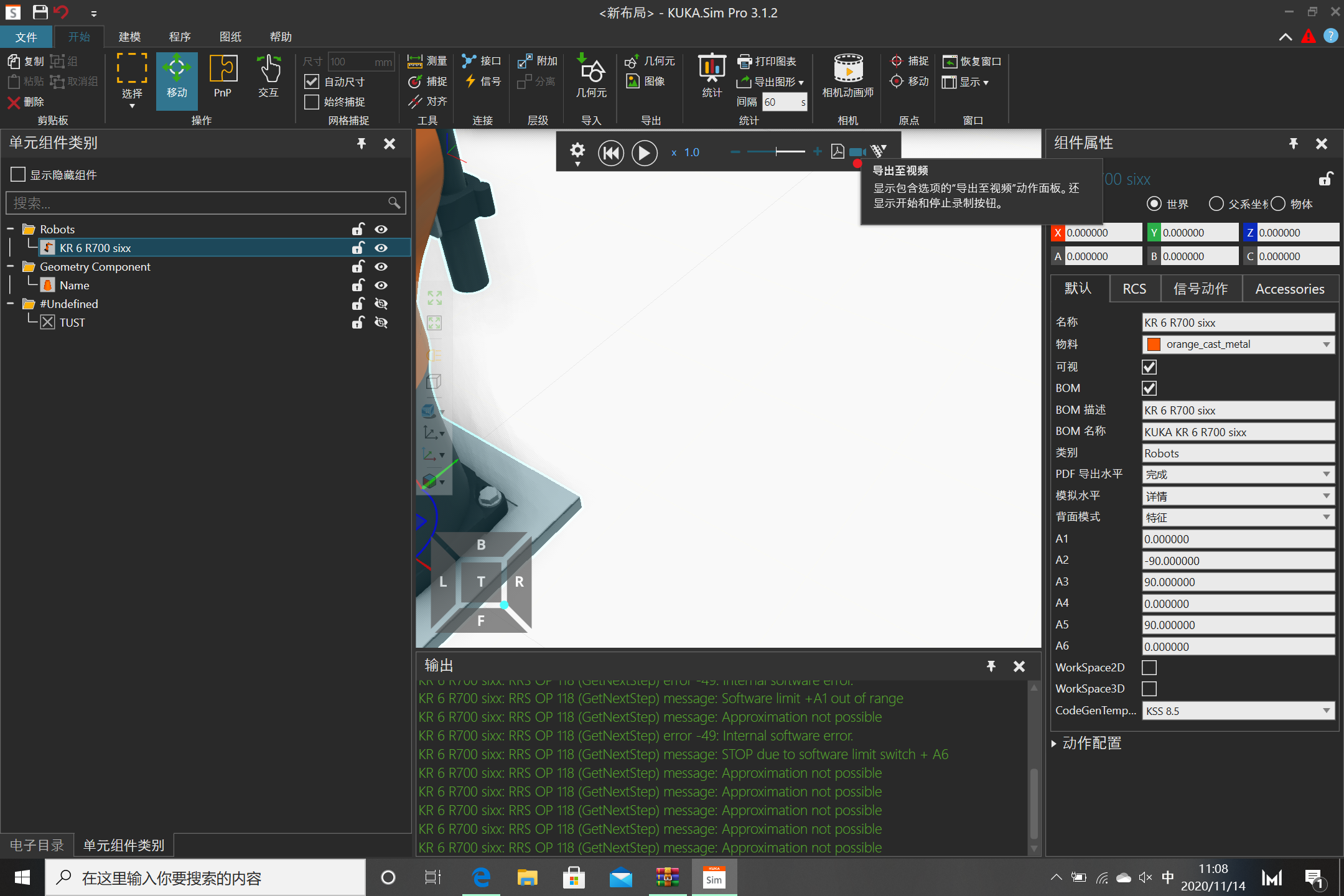Enable WorkSpace2D checkbox
The width and height of the screenshot is (1344, 896).
(1149, 667)
